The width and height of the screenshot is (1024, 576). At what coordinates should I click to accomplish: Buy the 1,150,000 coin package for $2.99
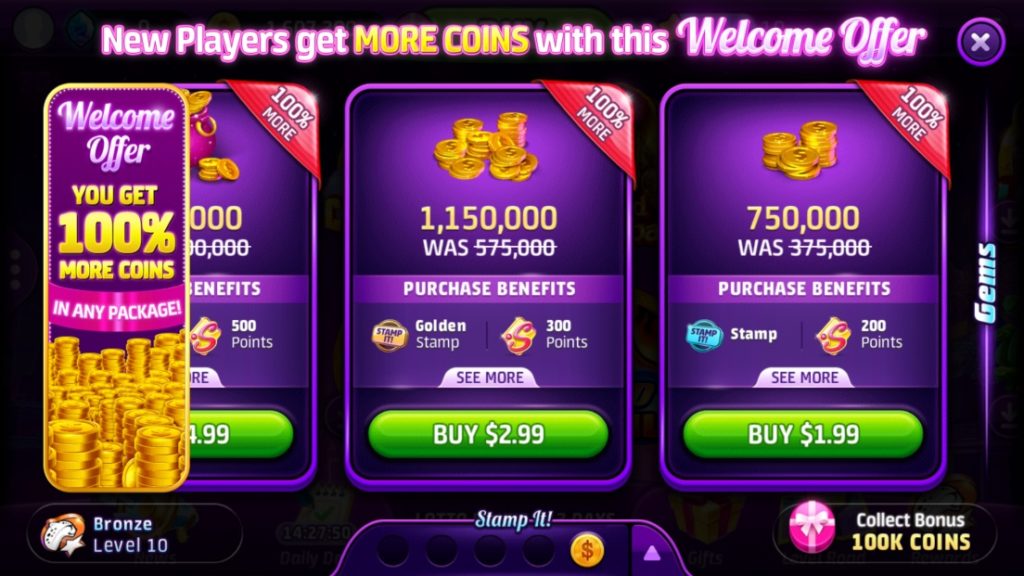[x=488, y=434]
